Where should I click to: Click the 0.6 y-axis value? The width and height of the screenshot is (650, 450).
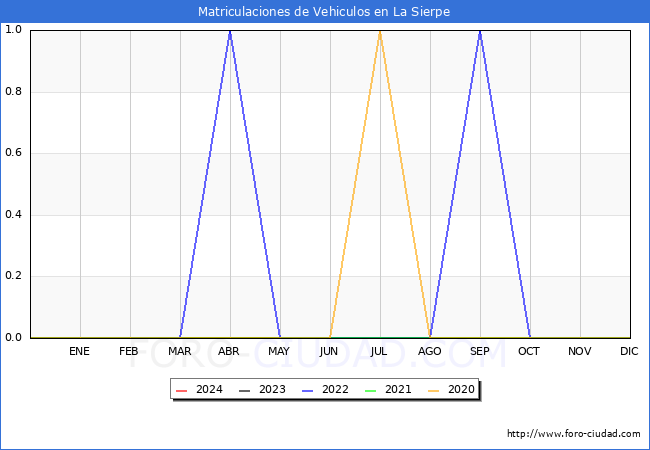[x=13, y=153]
